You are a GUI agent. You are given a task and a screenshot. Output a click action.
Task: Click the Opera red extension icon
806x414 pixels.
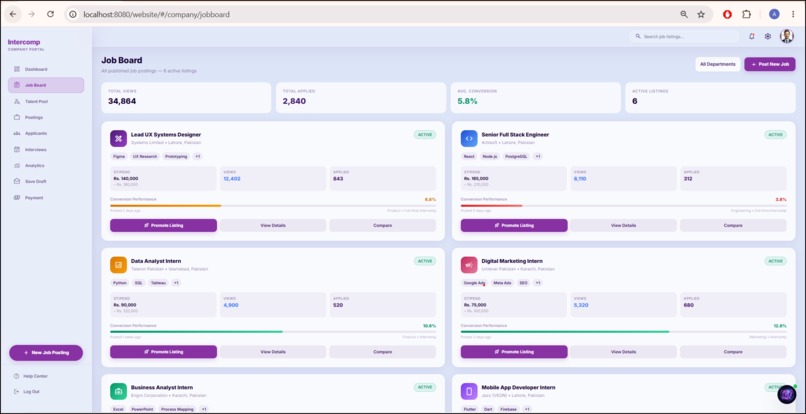(x=727, y=14)
